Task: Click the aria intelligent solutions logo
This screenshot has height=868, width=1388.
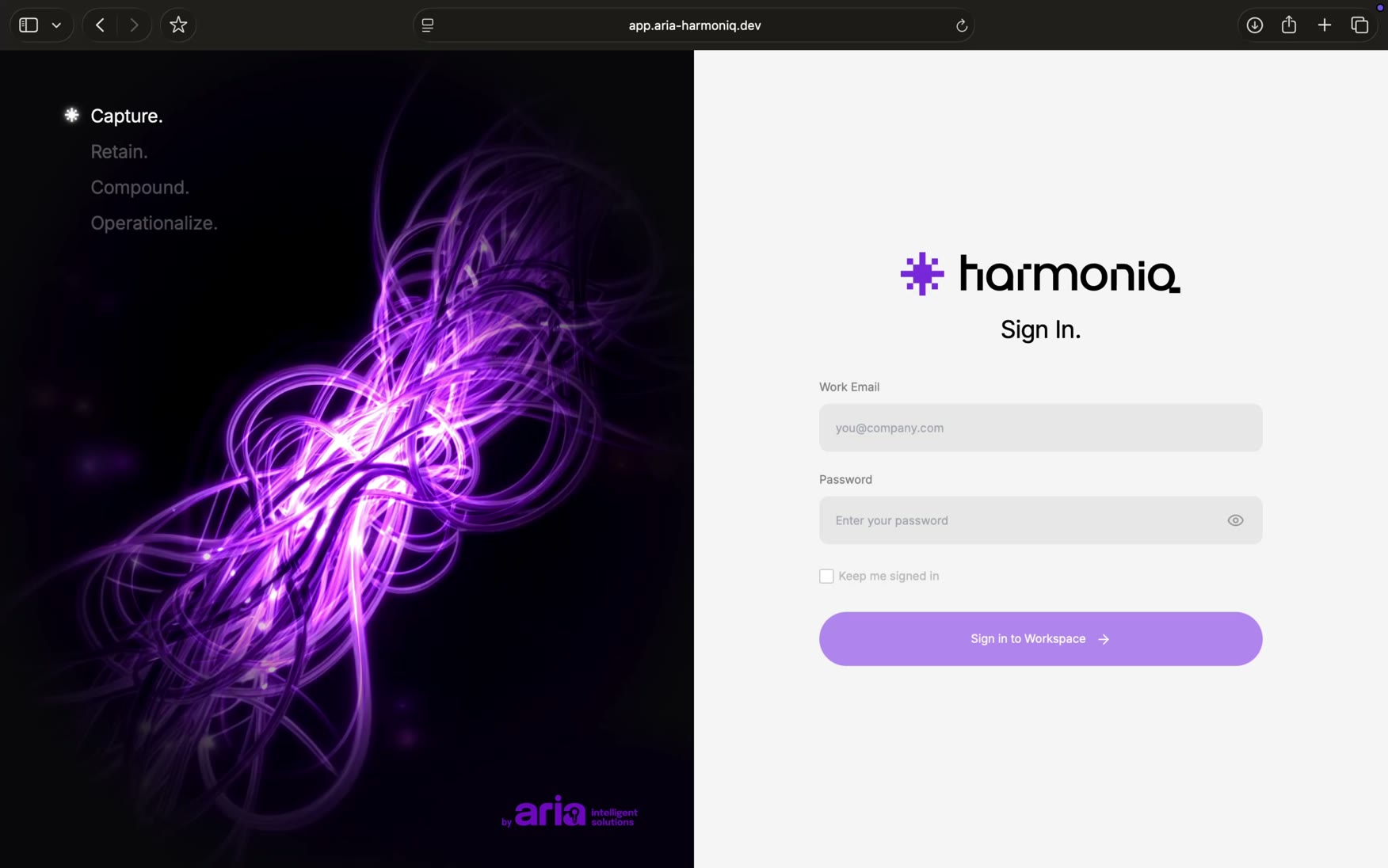Action: pos(570,812)
